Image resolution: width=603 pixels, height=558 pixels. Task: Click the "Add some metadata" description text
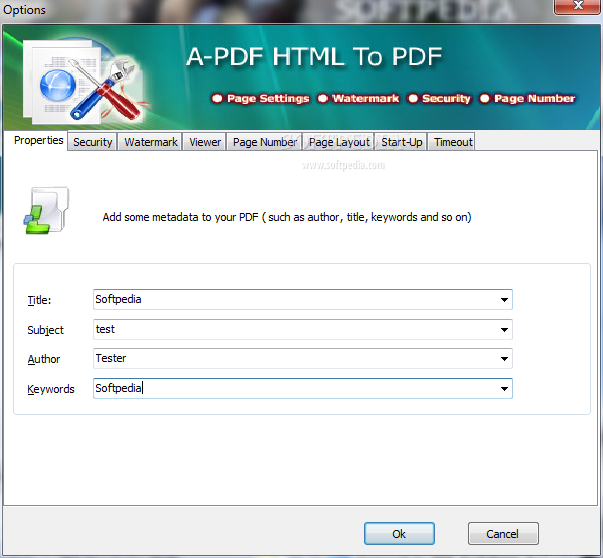[x=287, y=217]
